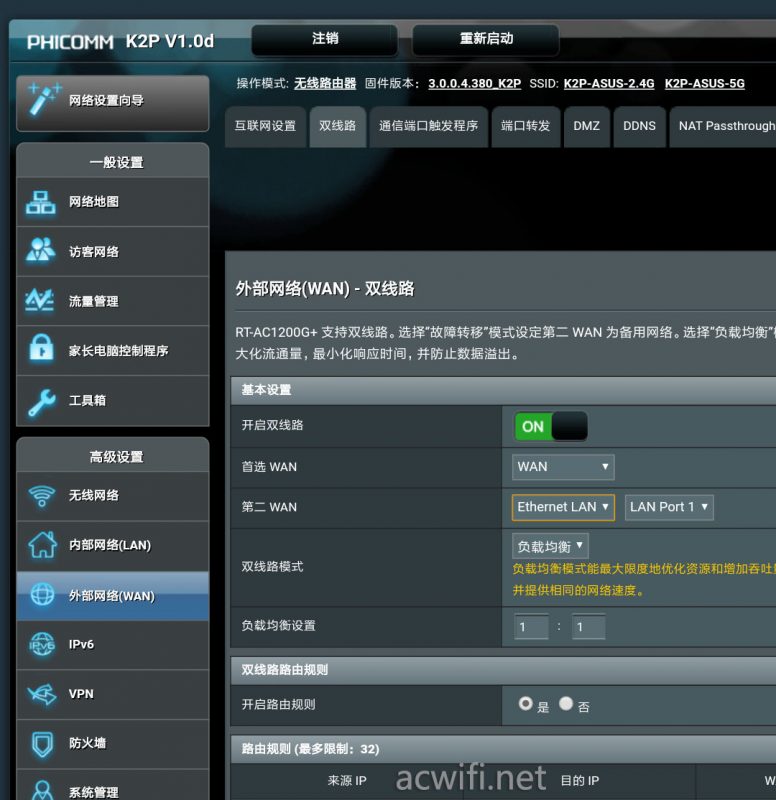The image size is (776, 800).
Task: Click the network setup wizard wand icon
Action: 43,99
